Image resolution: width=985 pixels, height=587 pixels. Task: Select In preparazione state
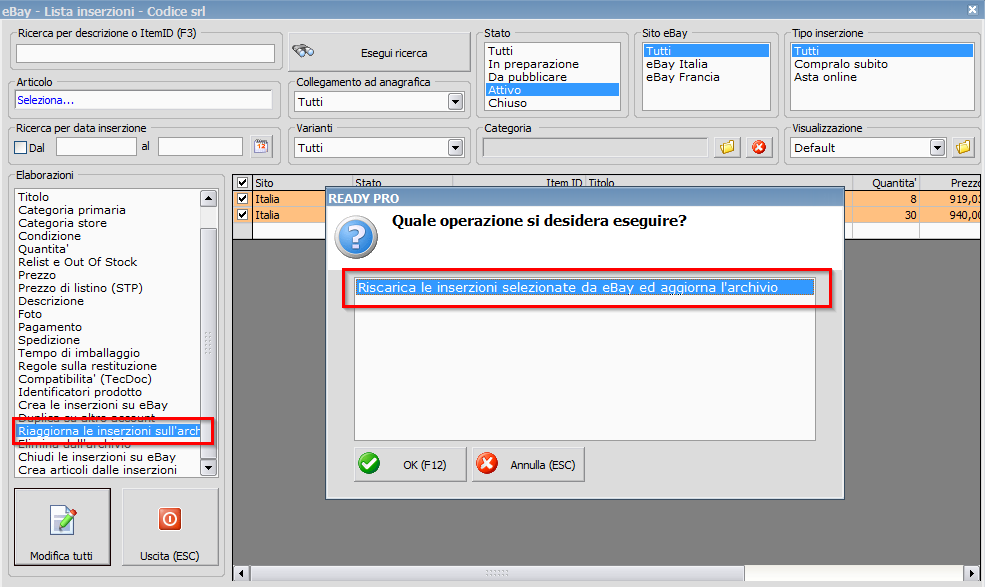pos(552,64)
